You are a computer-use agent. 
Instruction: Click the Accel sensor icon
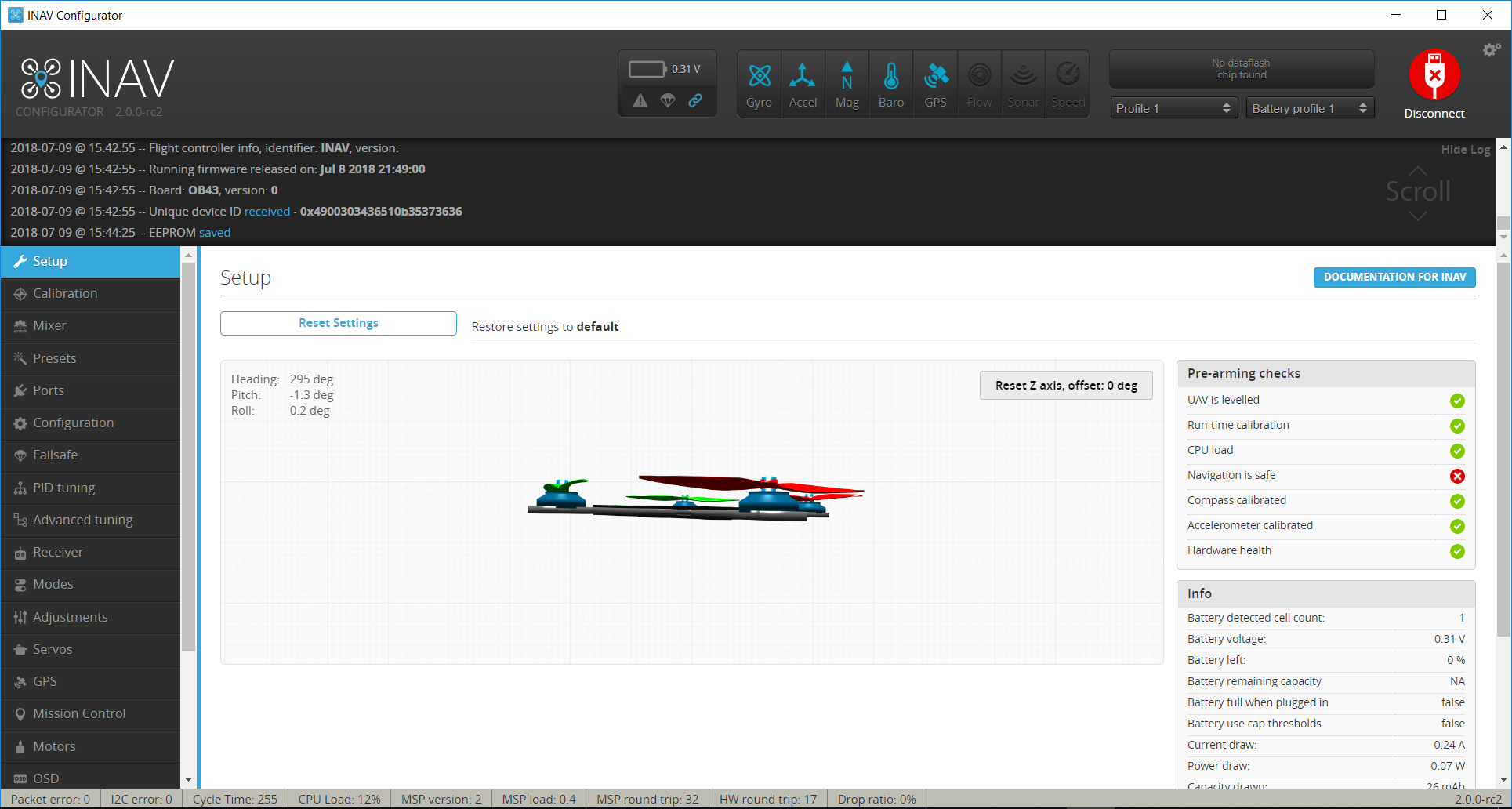[x=803, y=83]
